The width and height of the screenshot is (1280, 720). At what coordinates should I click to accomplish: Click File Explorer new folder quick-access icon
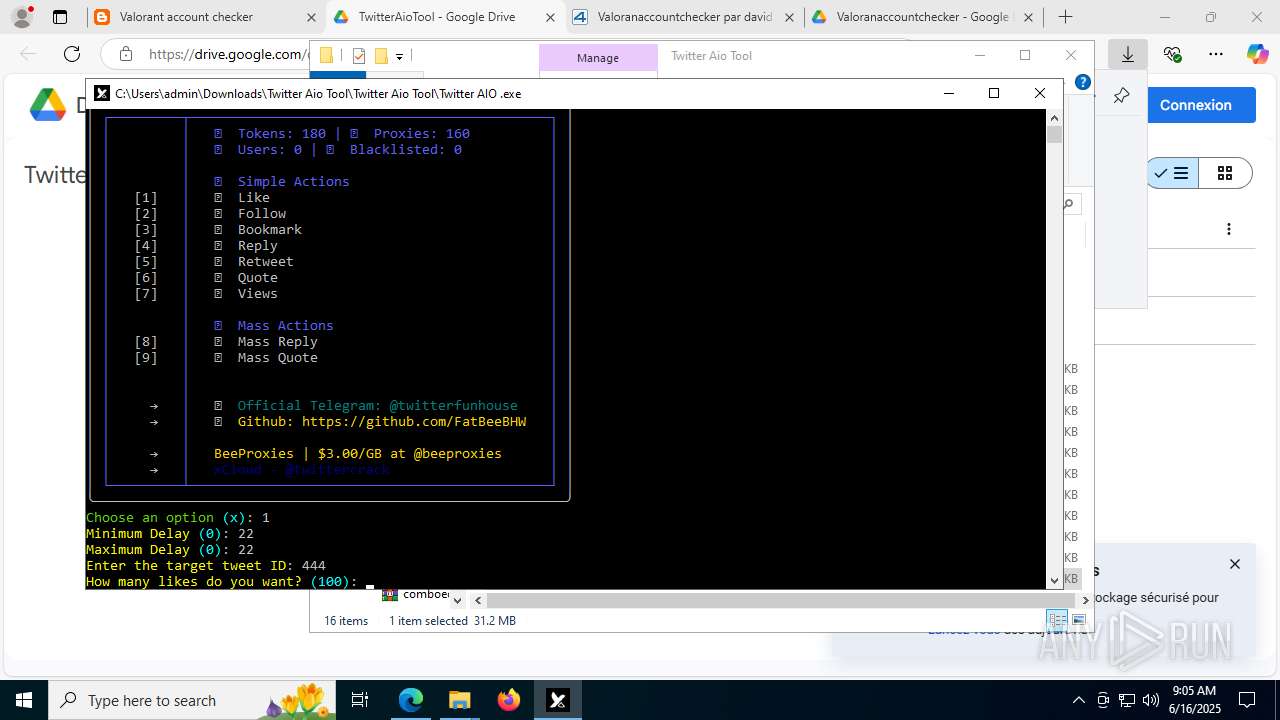click(x=381, y=56)
